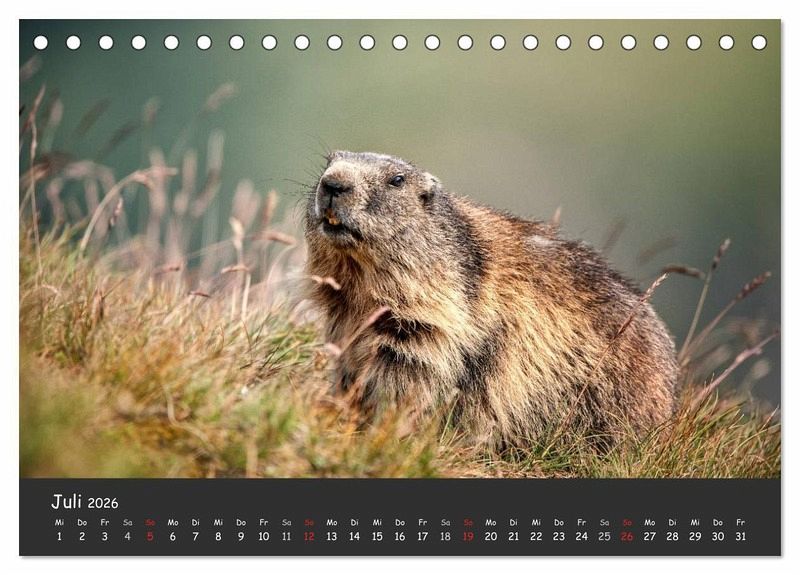Click the 'Di' weekday label above date 21
Image resolution: width=800 pixels, height=575 pixels.
[513, 522]
